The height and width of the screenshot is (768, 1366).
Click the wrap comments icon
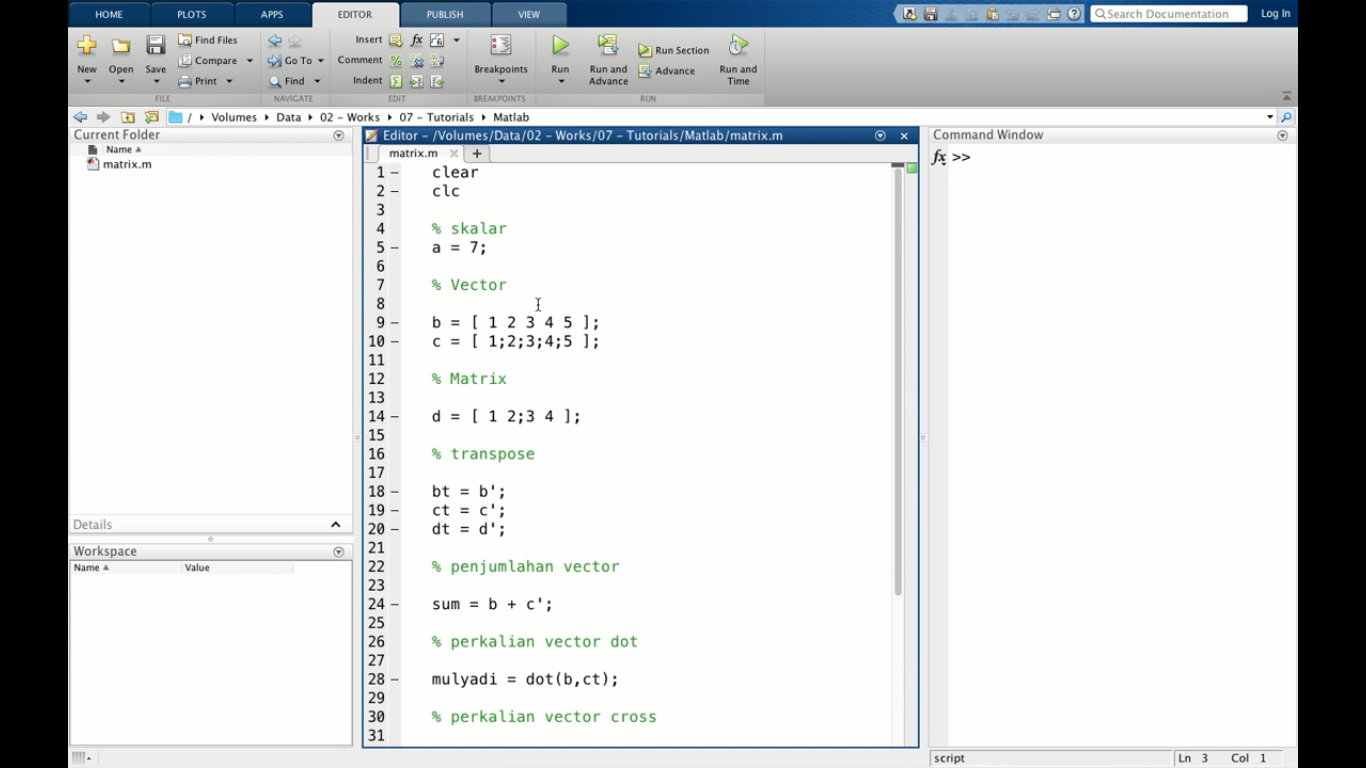click(x=437, y=61)
